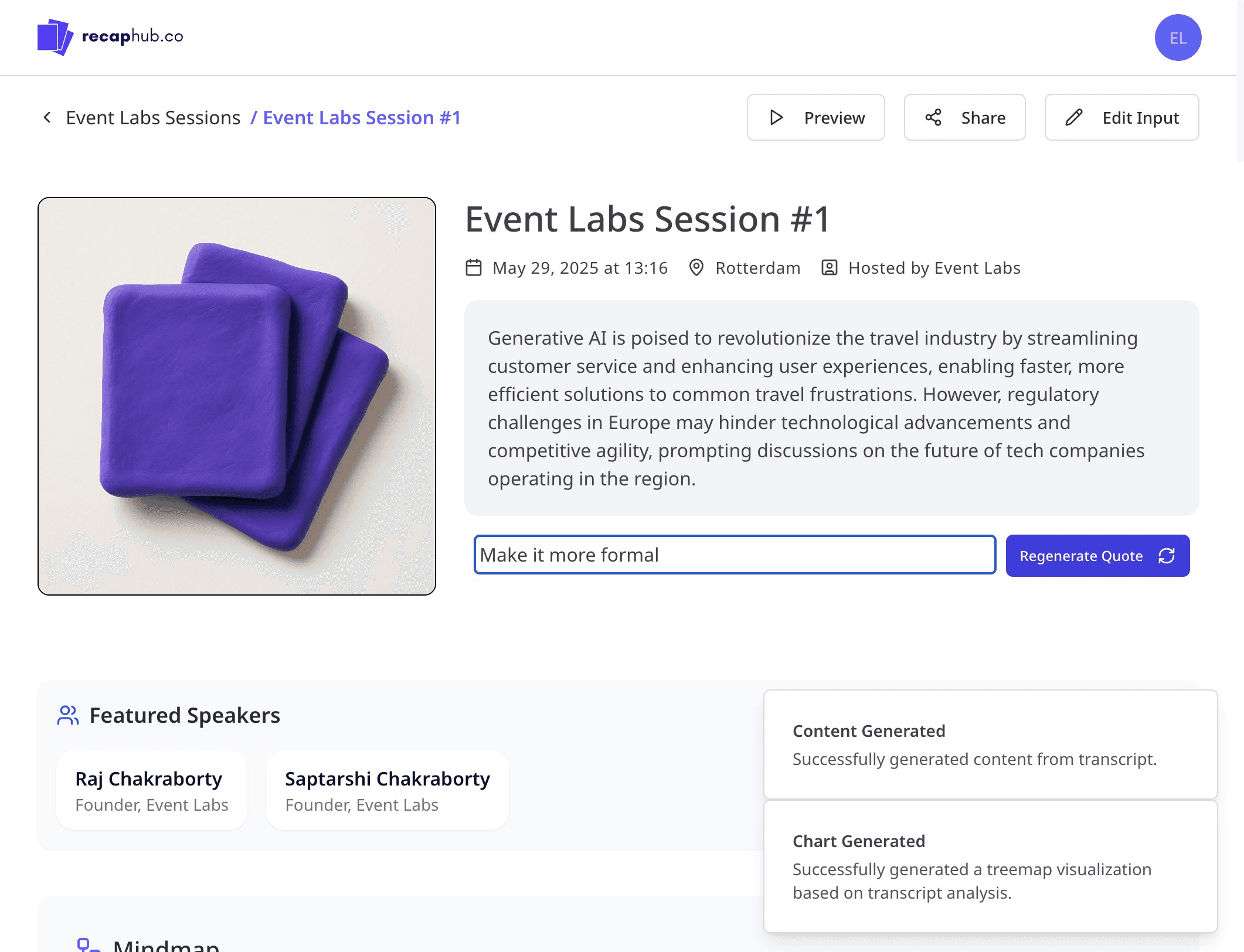Click the Share button
The width and height of the screenshot is (1244, 952).
click(x=964, y=117)
